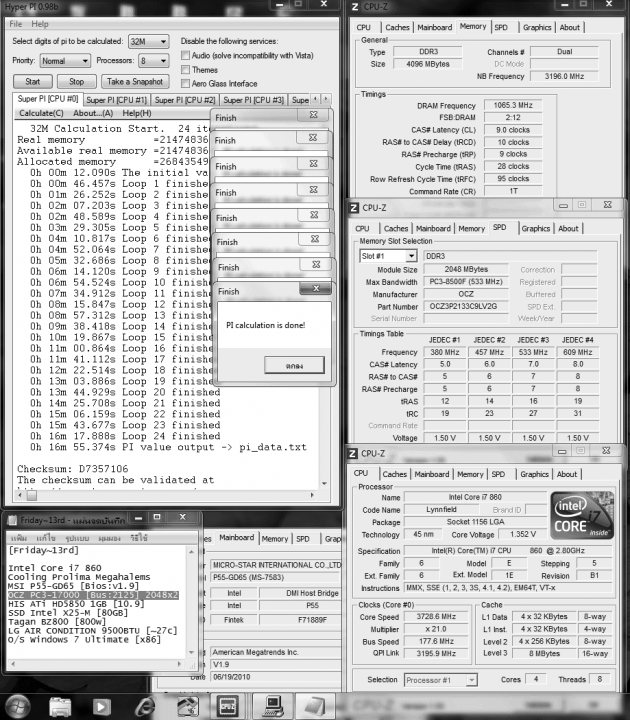Open the Processors count dropdown

click(x=155, y=61)
